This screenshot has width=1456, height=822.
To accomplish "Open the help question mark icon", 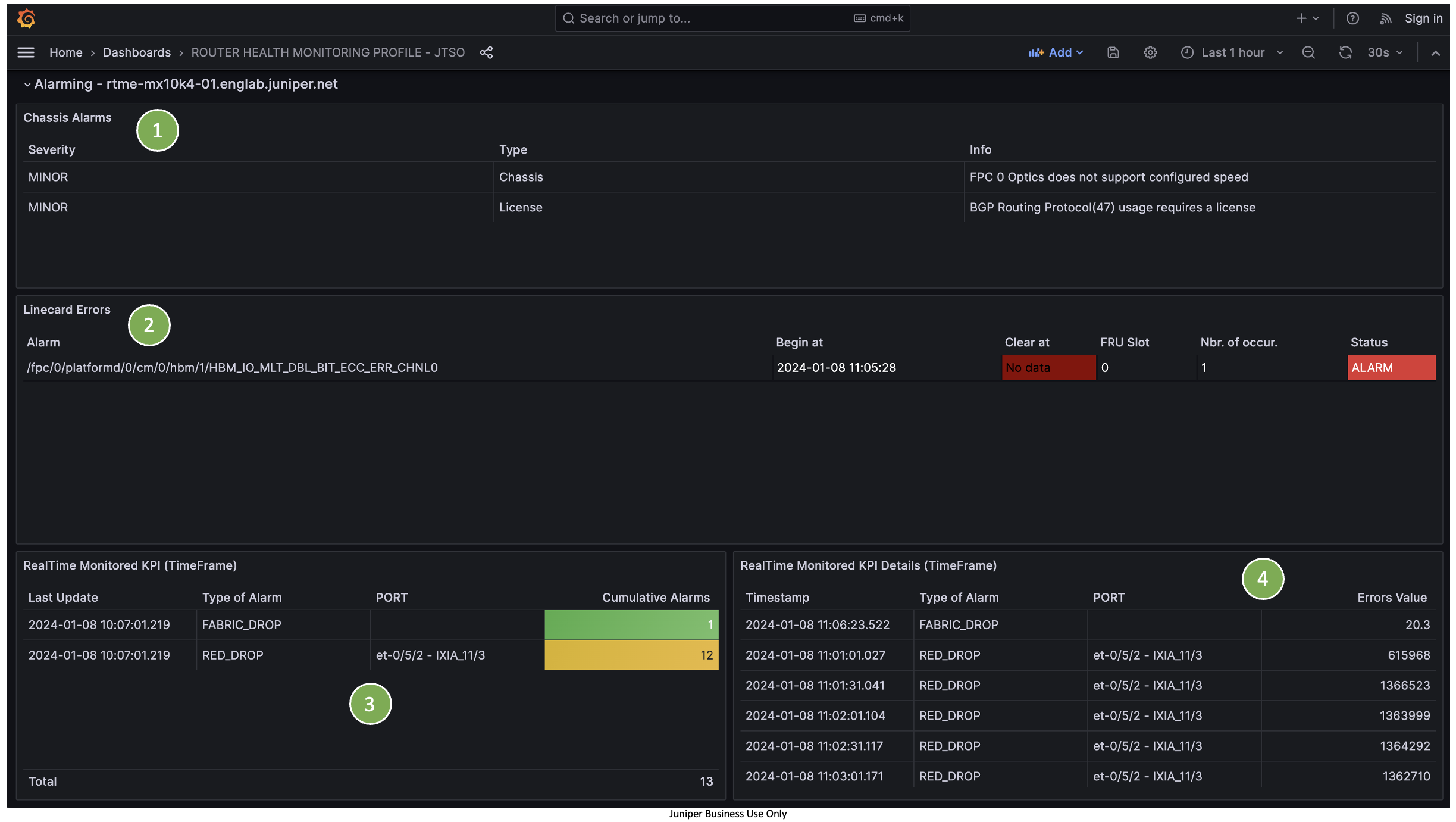I will pos(1352,18).
